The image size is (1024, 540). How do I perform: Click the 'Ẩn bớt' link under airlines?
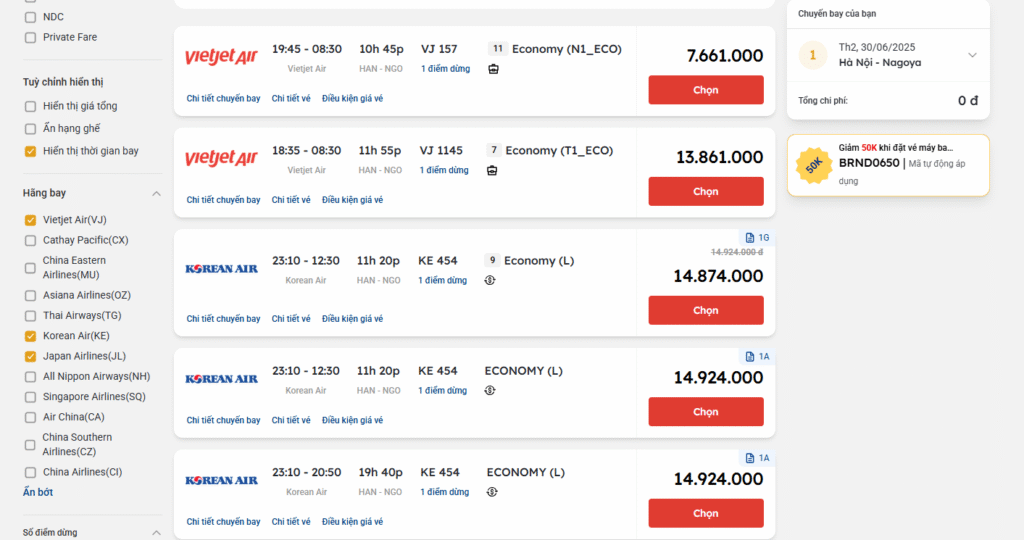(x=38, y=492)
